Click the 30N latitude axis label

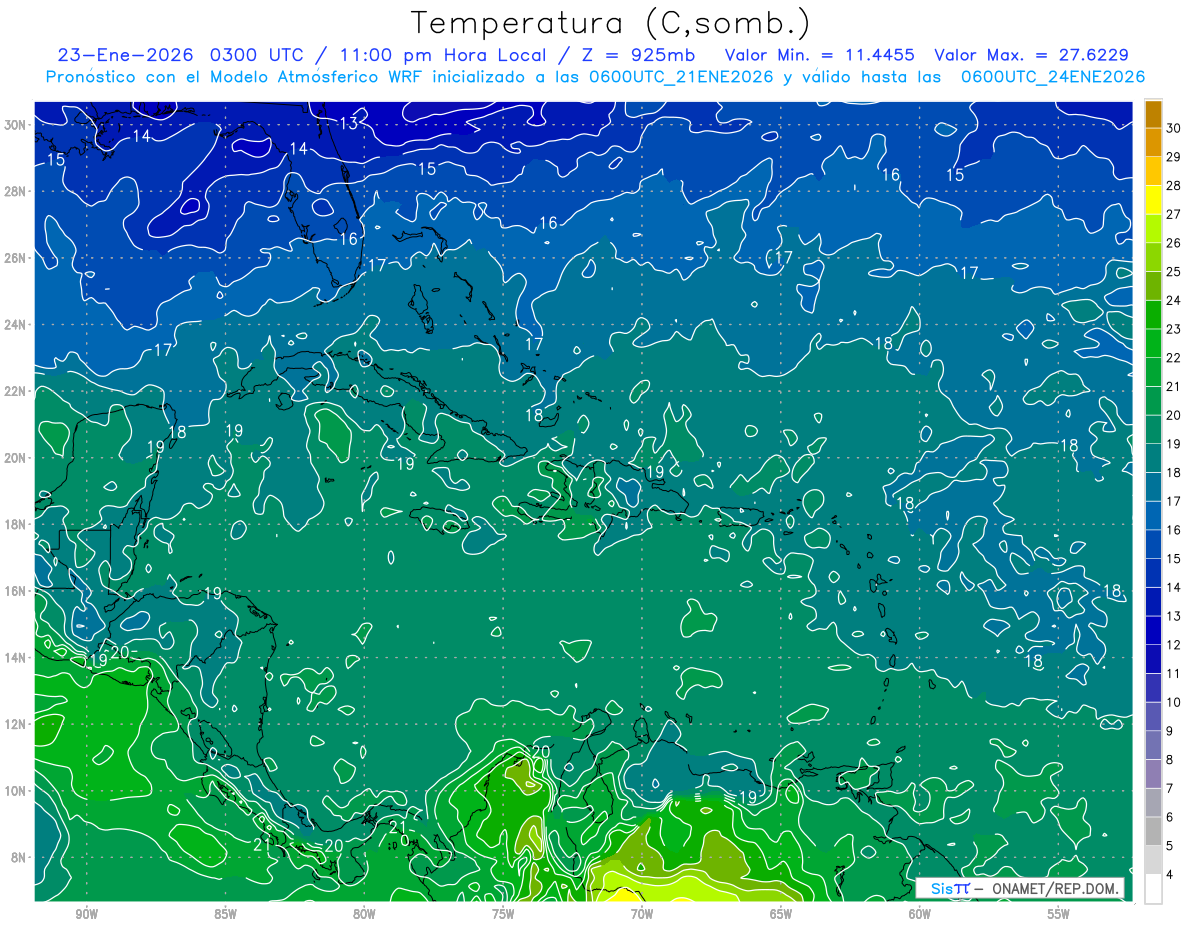[15, 125]
